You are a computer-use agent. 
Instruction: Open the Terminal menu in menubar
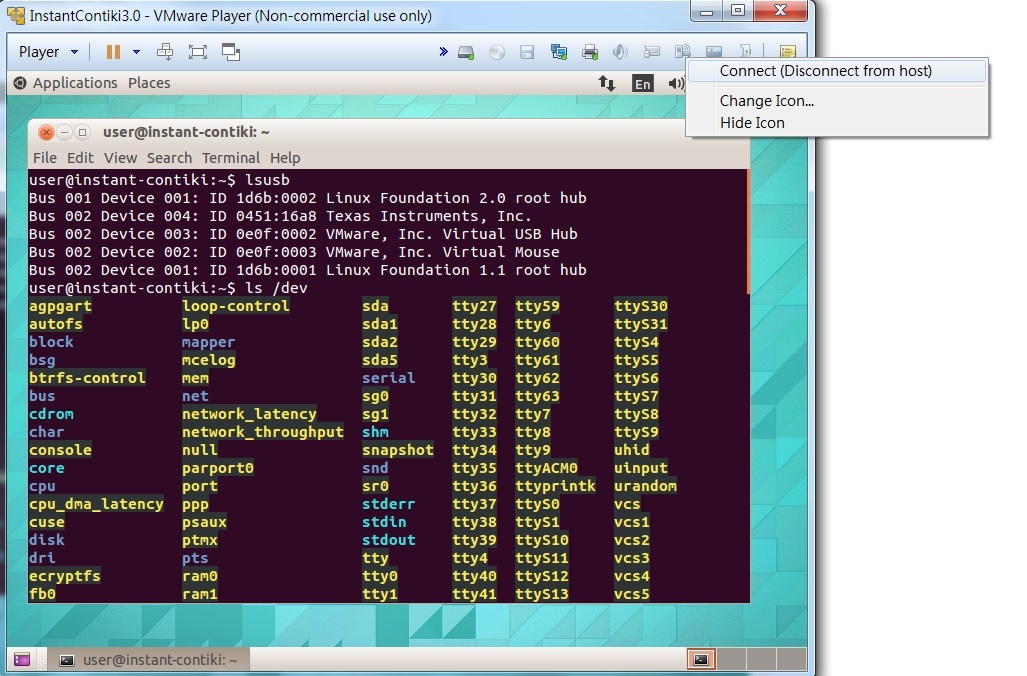[x=231, y=158]
